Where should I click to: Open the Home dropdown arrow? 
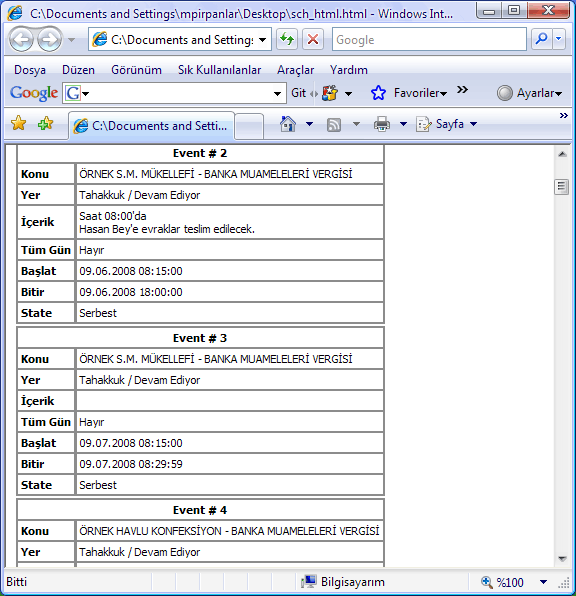pos(309,124)
